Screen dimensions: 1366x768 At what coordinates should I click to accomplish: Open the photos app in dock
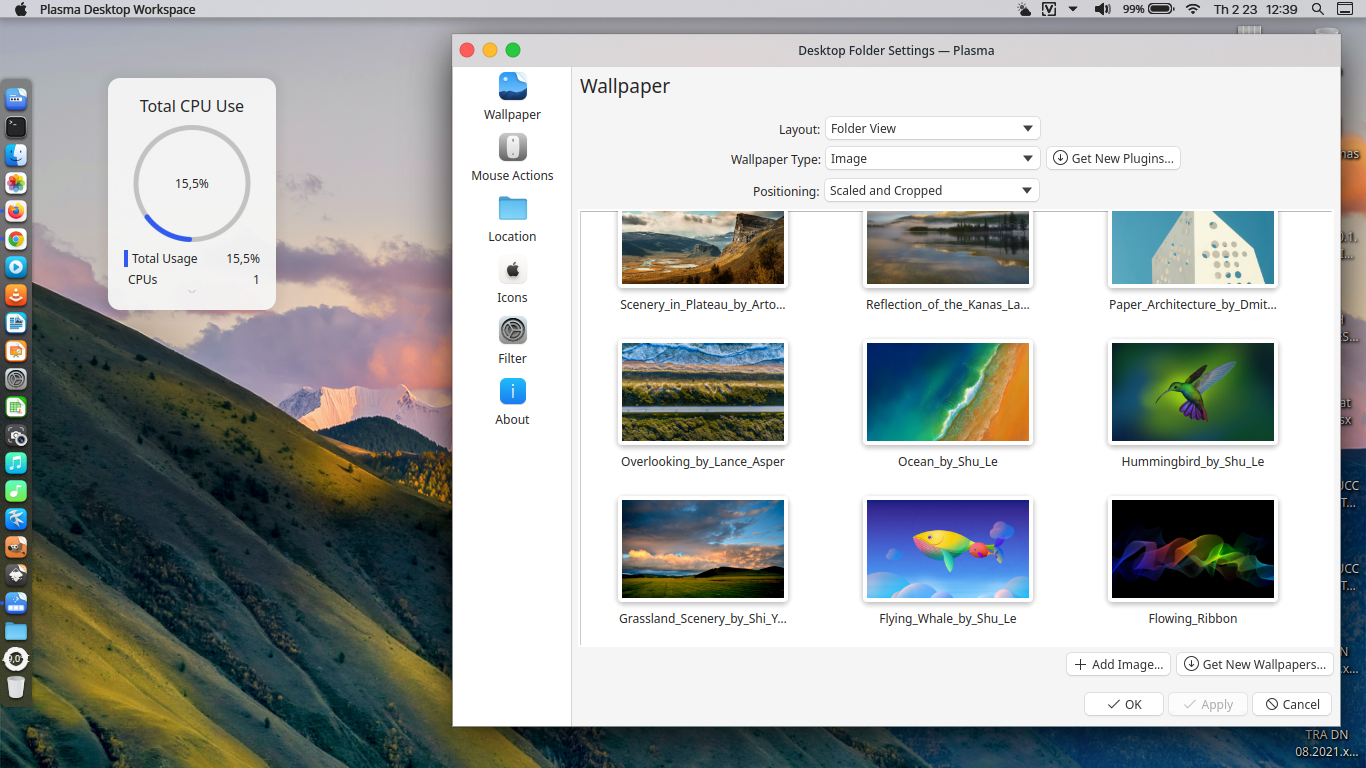(x=16, y=183)
